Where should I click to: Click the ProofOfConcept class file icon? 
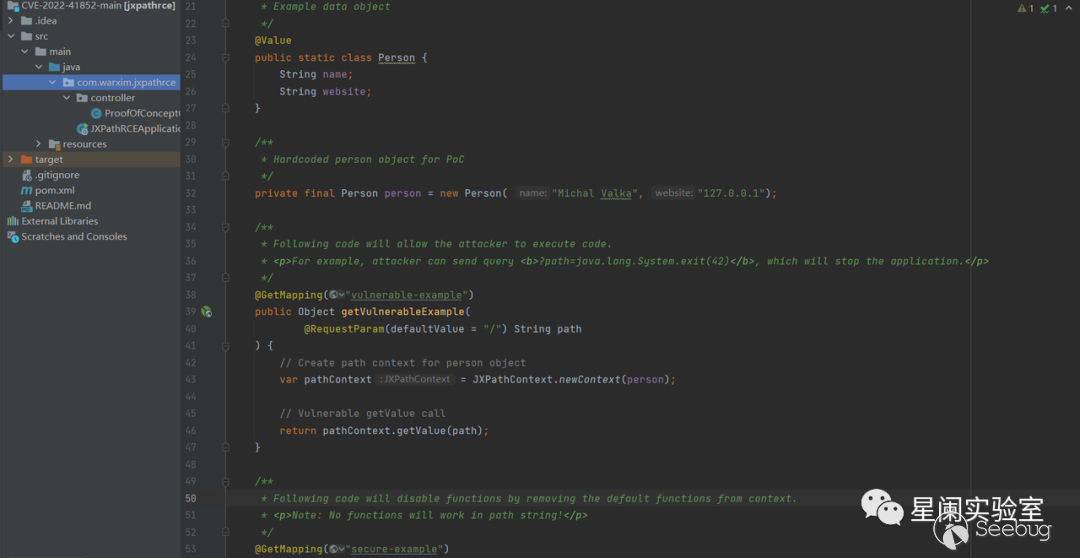coord(96,113)
